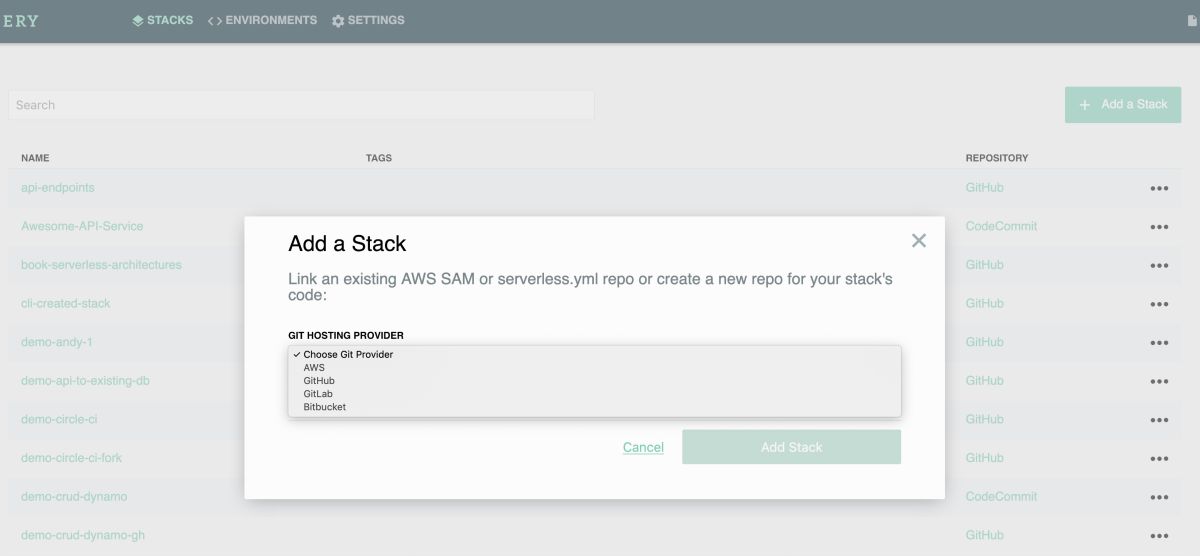Go to the Environments tab

coord(262,20)
